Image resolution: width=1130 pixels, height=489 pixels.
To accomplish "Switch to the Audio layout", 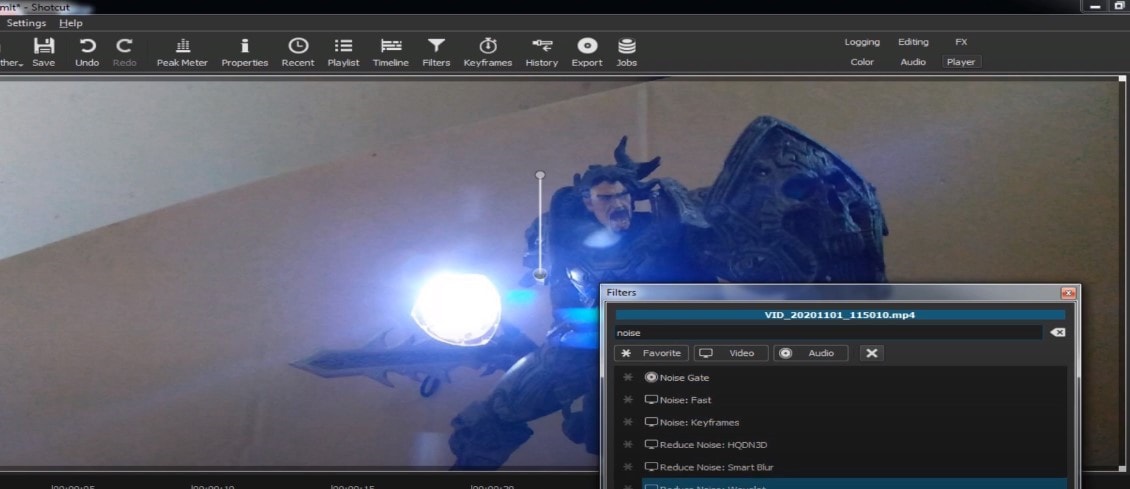I will pos(913,62).
